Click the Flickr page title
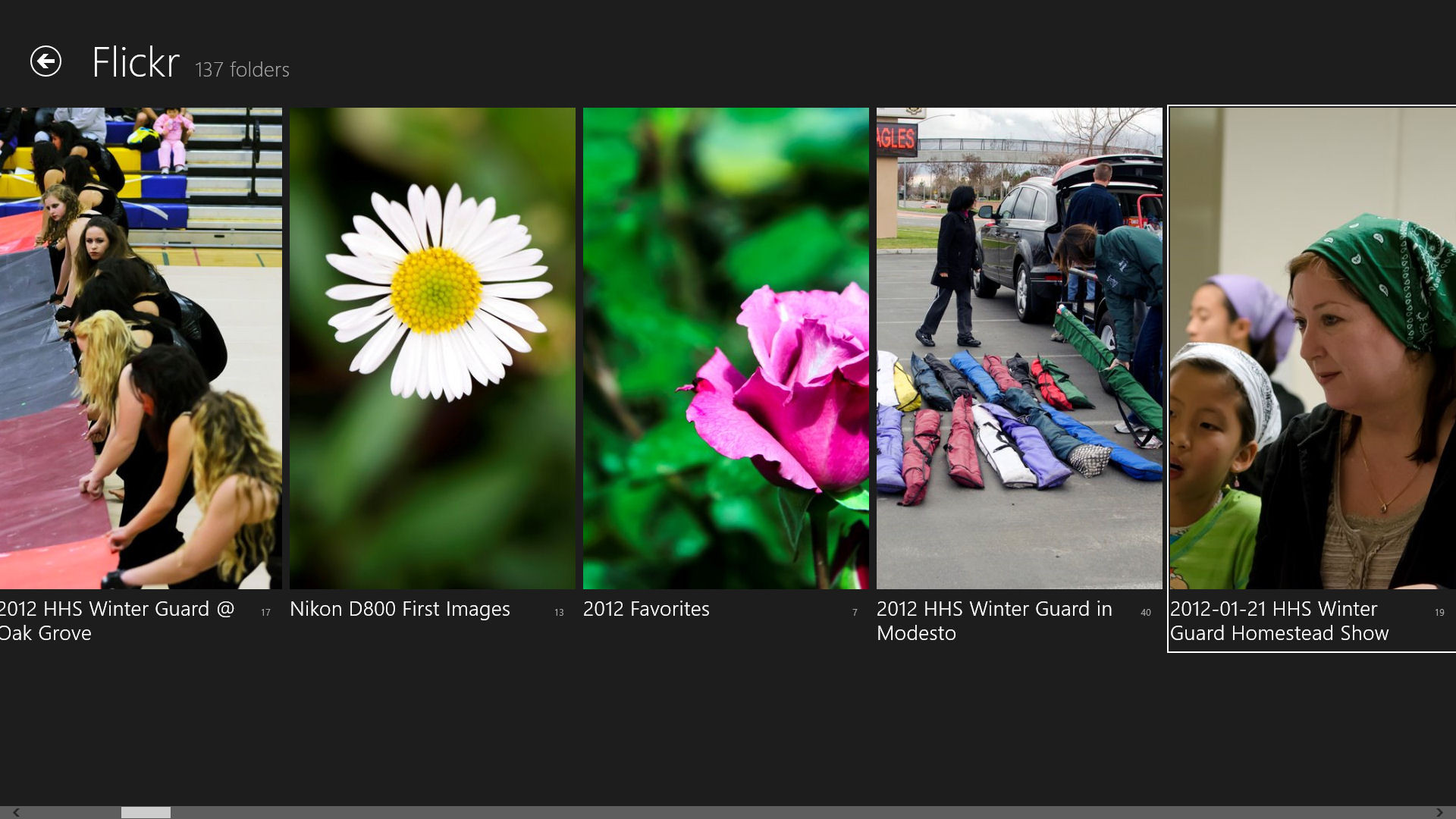This screenshot has height=819, width=1456. point(135,62)
